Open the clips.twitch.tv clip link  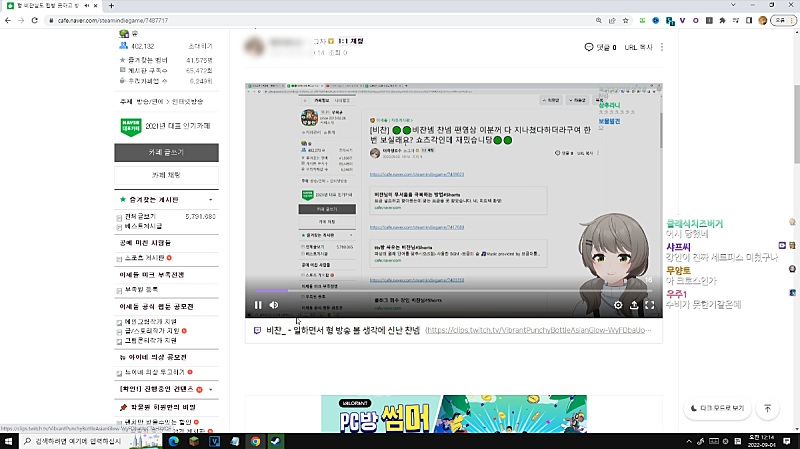538,330
